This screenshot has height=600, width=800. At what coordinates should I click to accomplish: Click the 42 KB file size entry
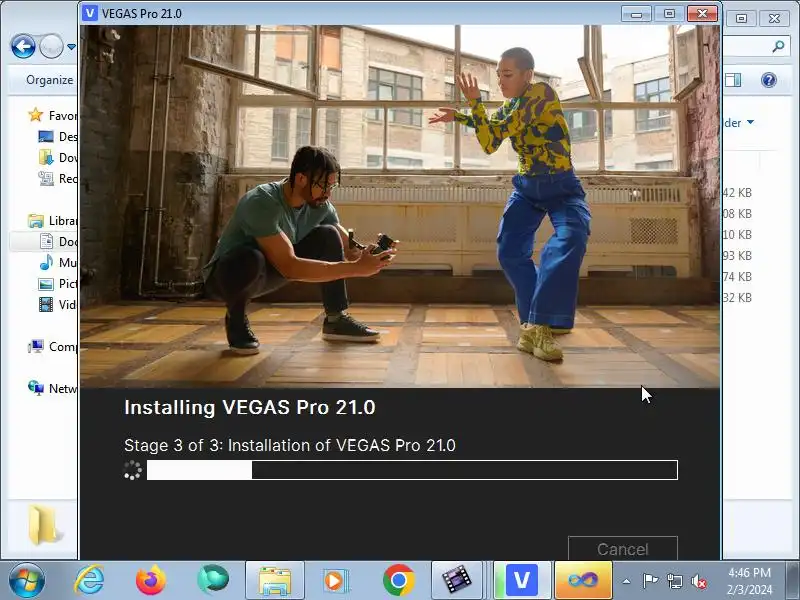click(x=737, y=192)
